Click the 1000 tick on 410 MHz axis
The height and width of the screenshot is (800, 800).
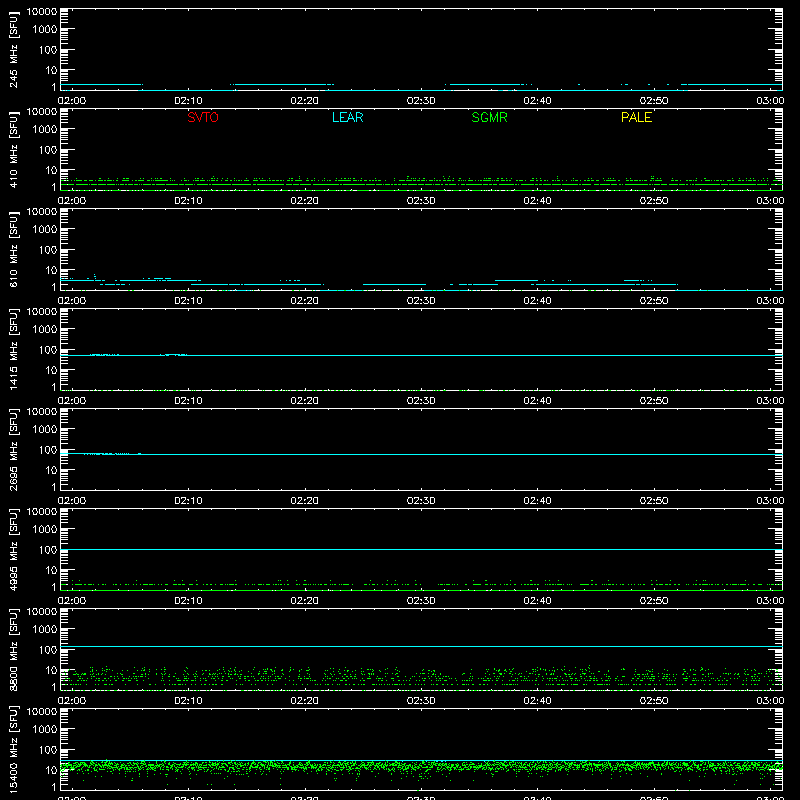[x=45, y=130]
